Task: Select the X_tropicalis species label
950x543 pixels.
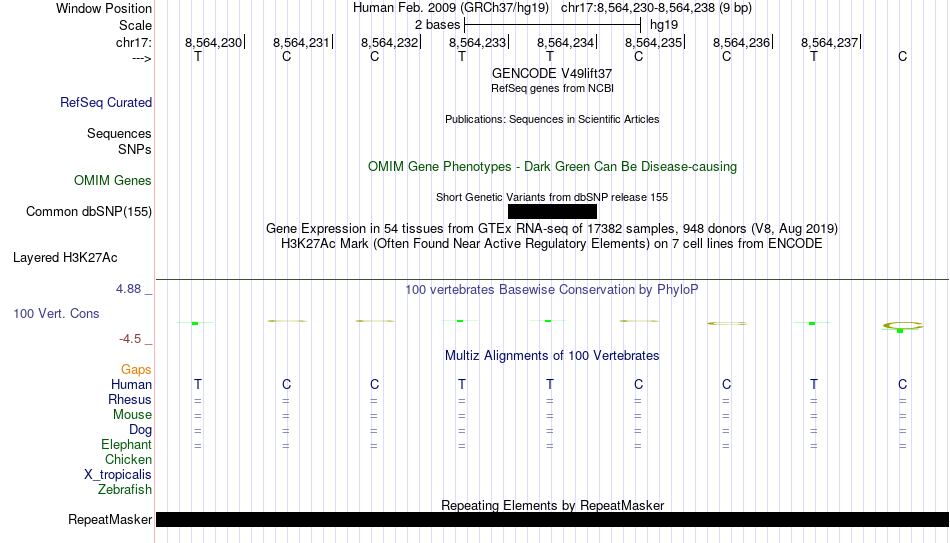Action: [x=118, y=475]
